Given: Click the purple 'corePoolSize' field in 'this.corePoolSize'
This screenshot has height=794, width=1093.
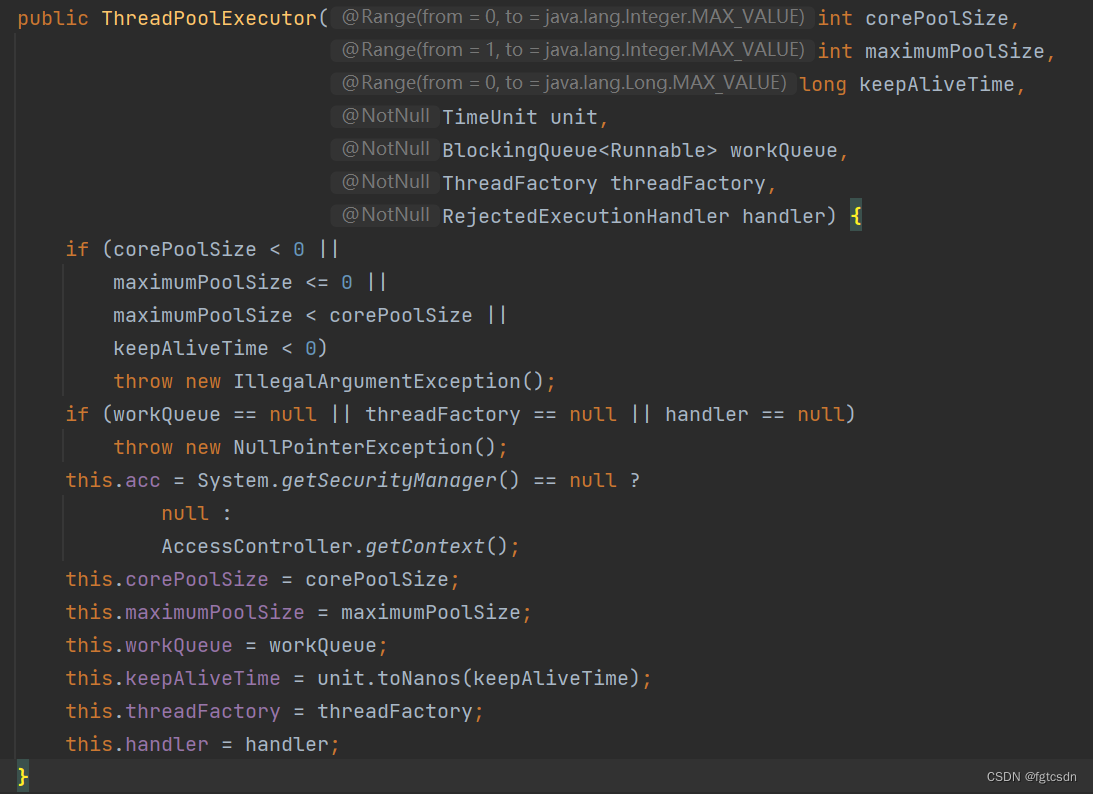Looking at the screenshot, I should tap(197, 580).
